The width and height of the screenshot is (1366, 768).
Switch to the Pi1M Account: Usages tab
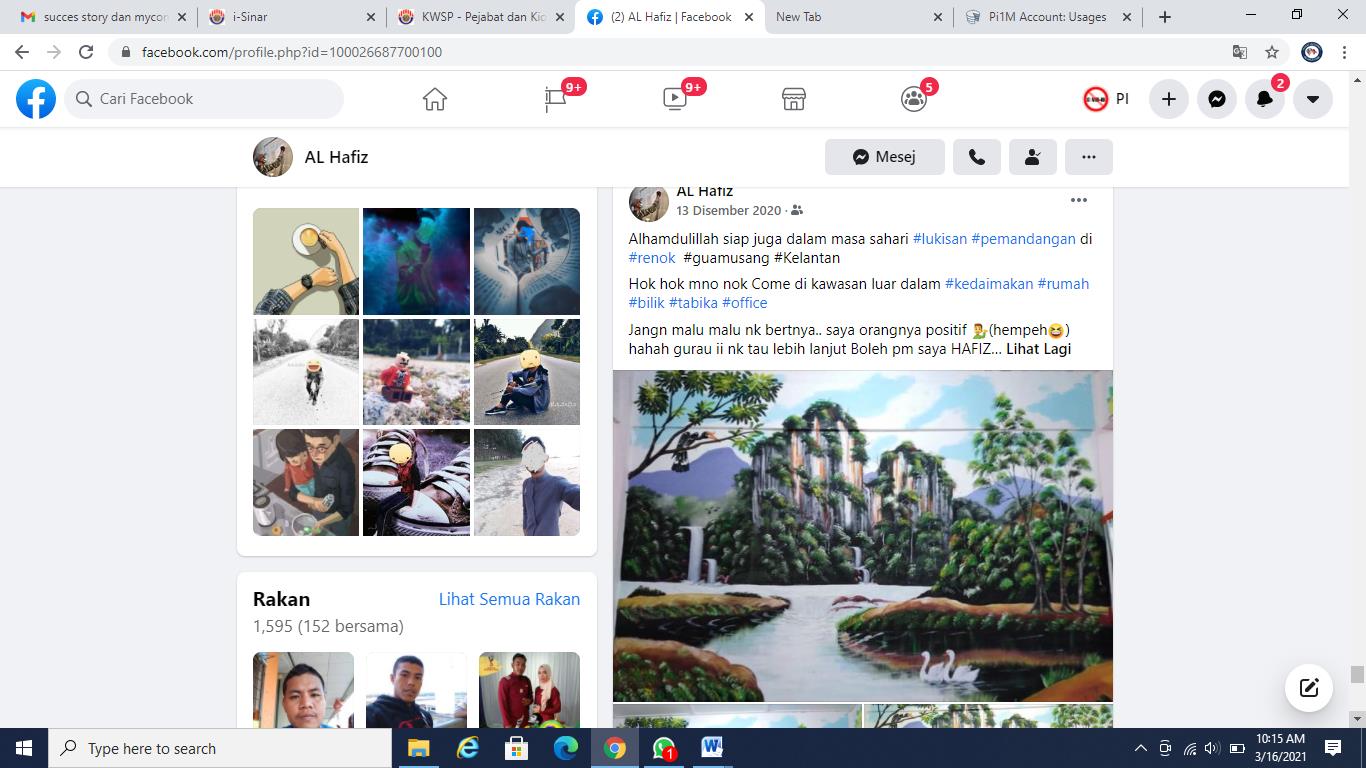(1045, 17)
